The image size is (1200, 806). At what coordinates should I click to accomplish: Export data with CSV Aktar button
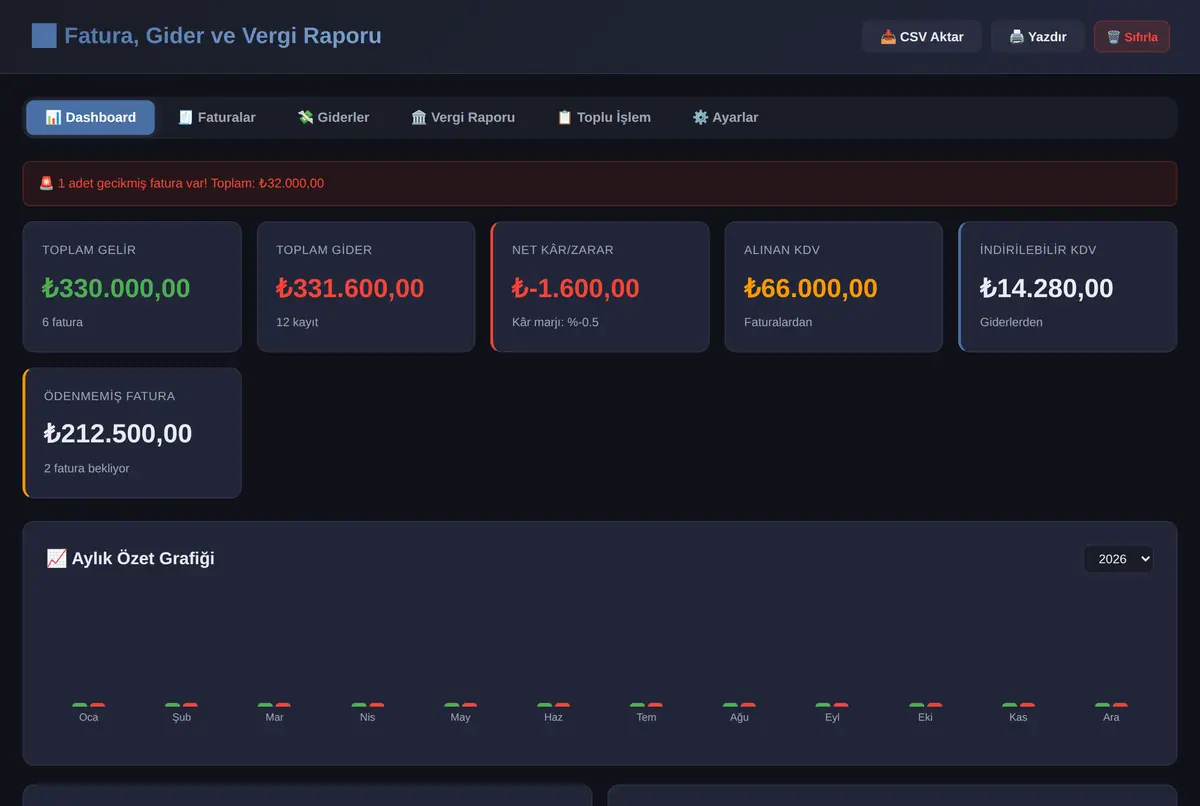point(922,37)
